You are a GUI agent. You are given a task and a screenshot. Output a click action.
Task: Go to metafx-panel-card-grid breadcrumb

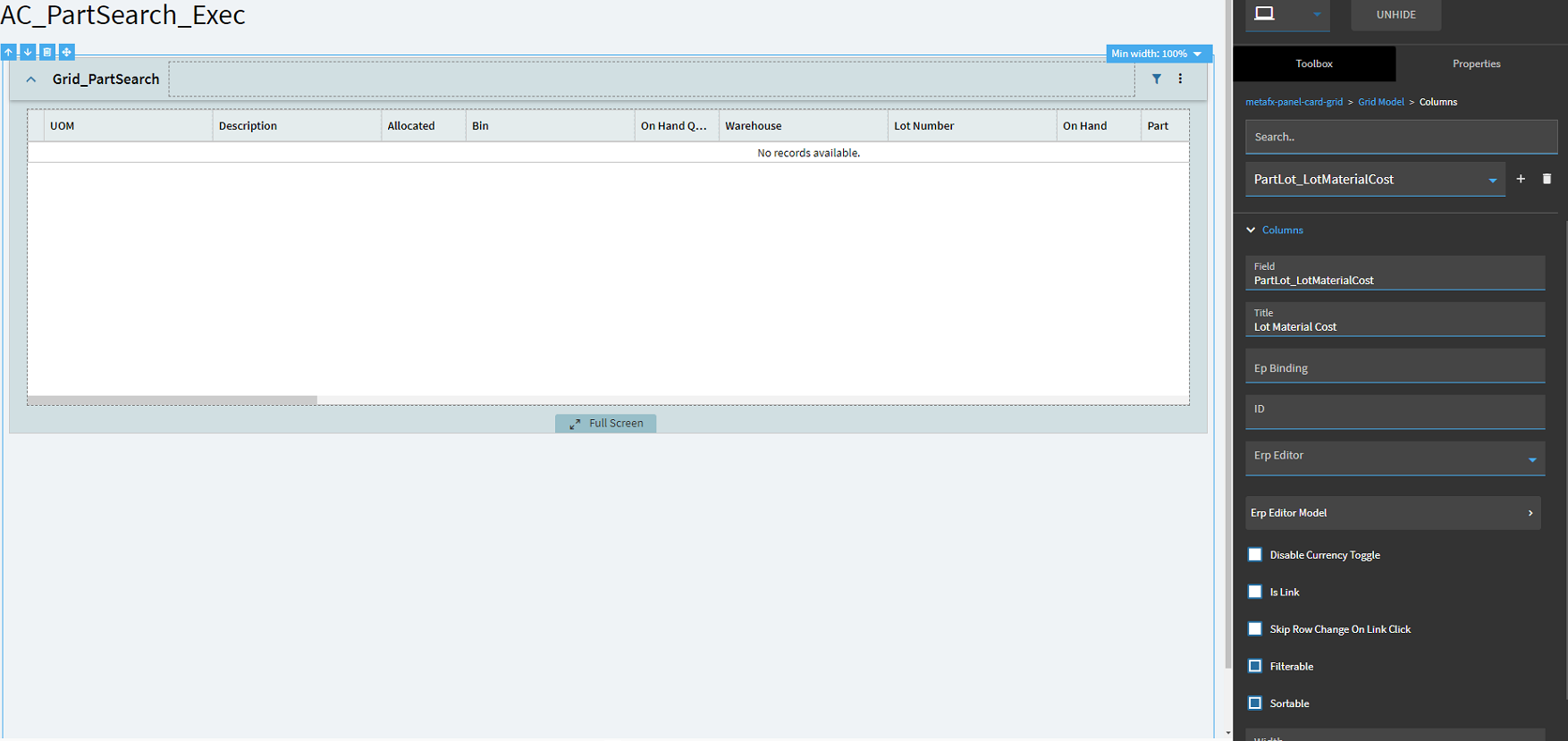click(1294, 102)
